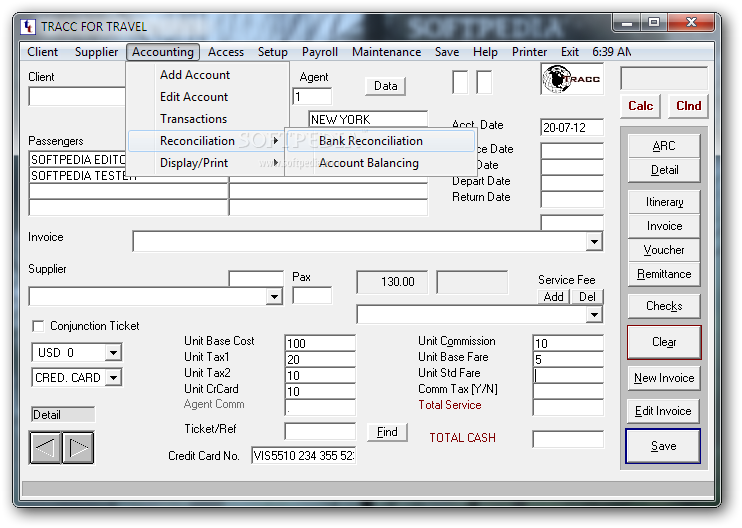
Task: Click the TRACC globe logo
Action: [x=572, y=79]
